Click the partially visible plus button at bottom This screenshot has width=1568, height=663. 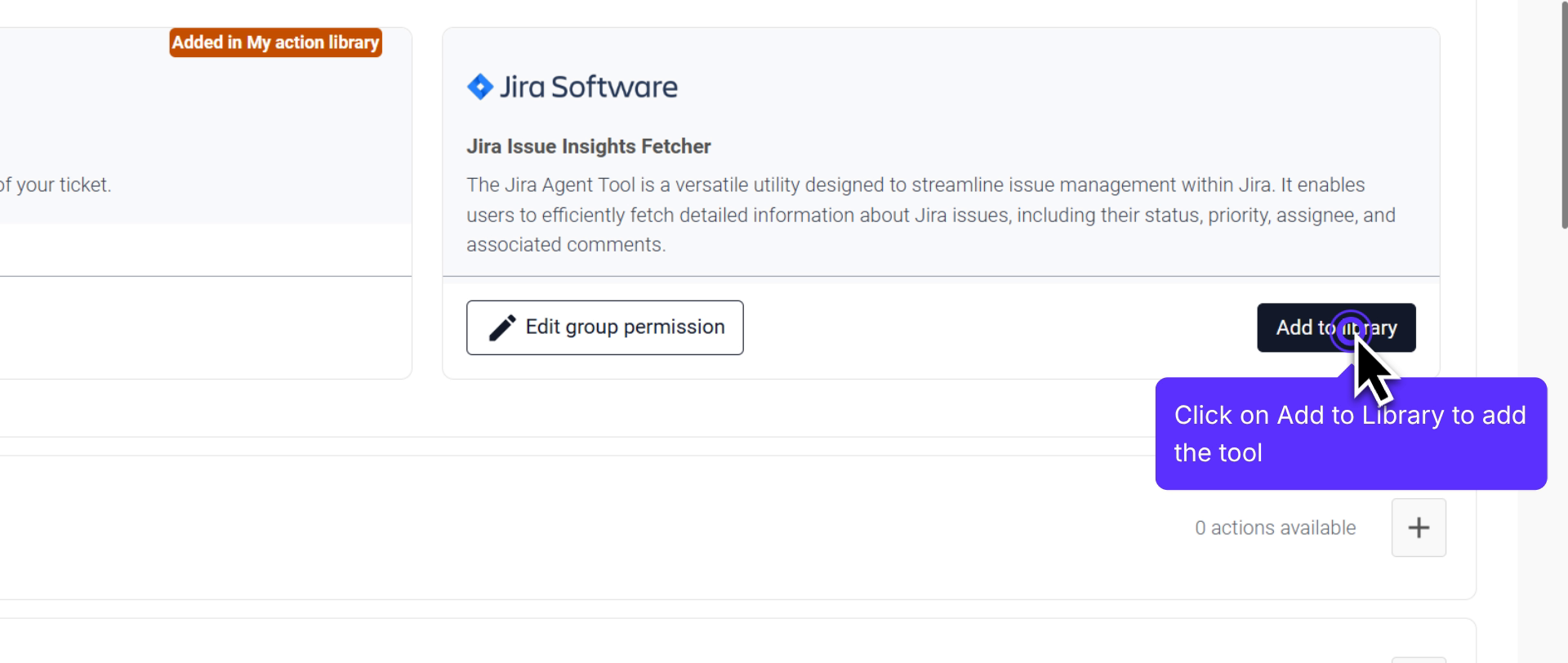click(x=1419, y=658)
